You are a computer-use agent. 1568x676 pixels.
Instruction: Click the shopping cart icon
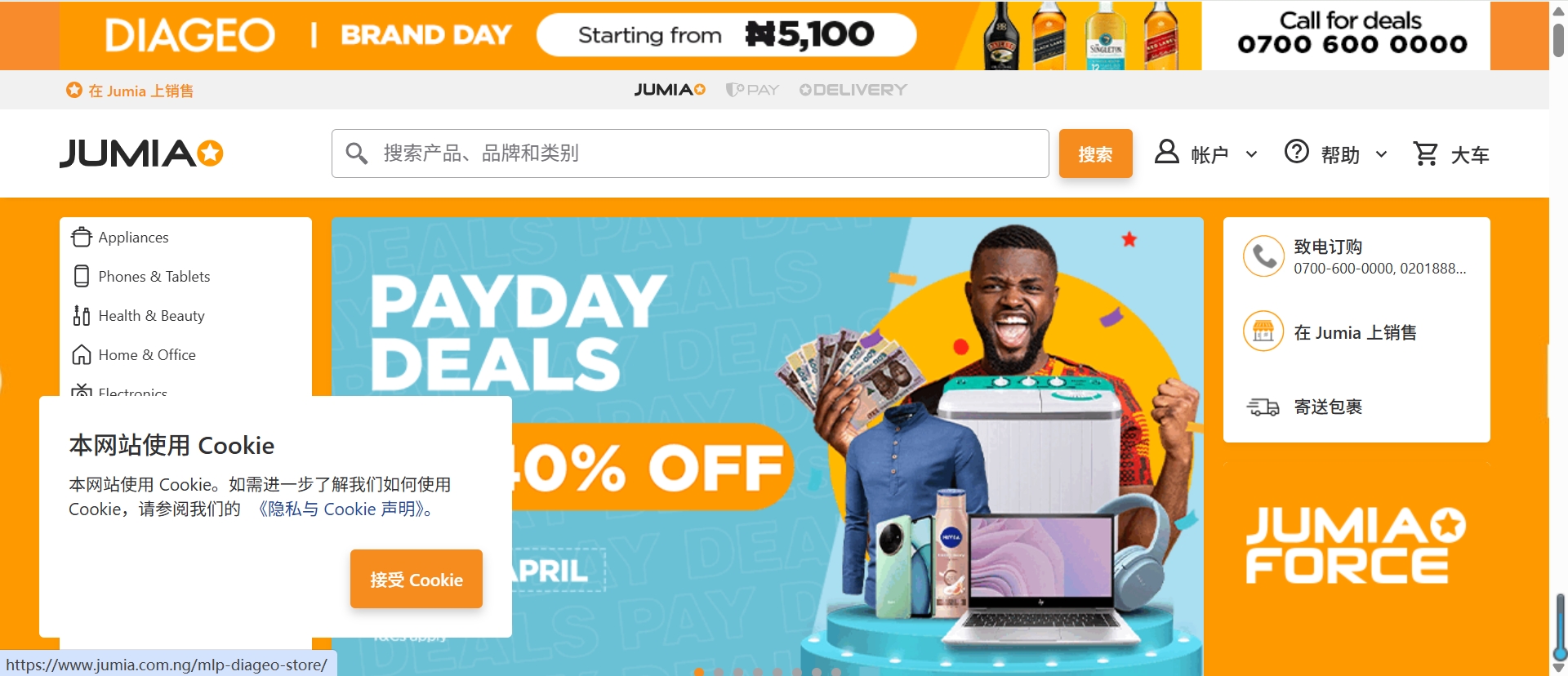[x=1426, y=153]
